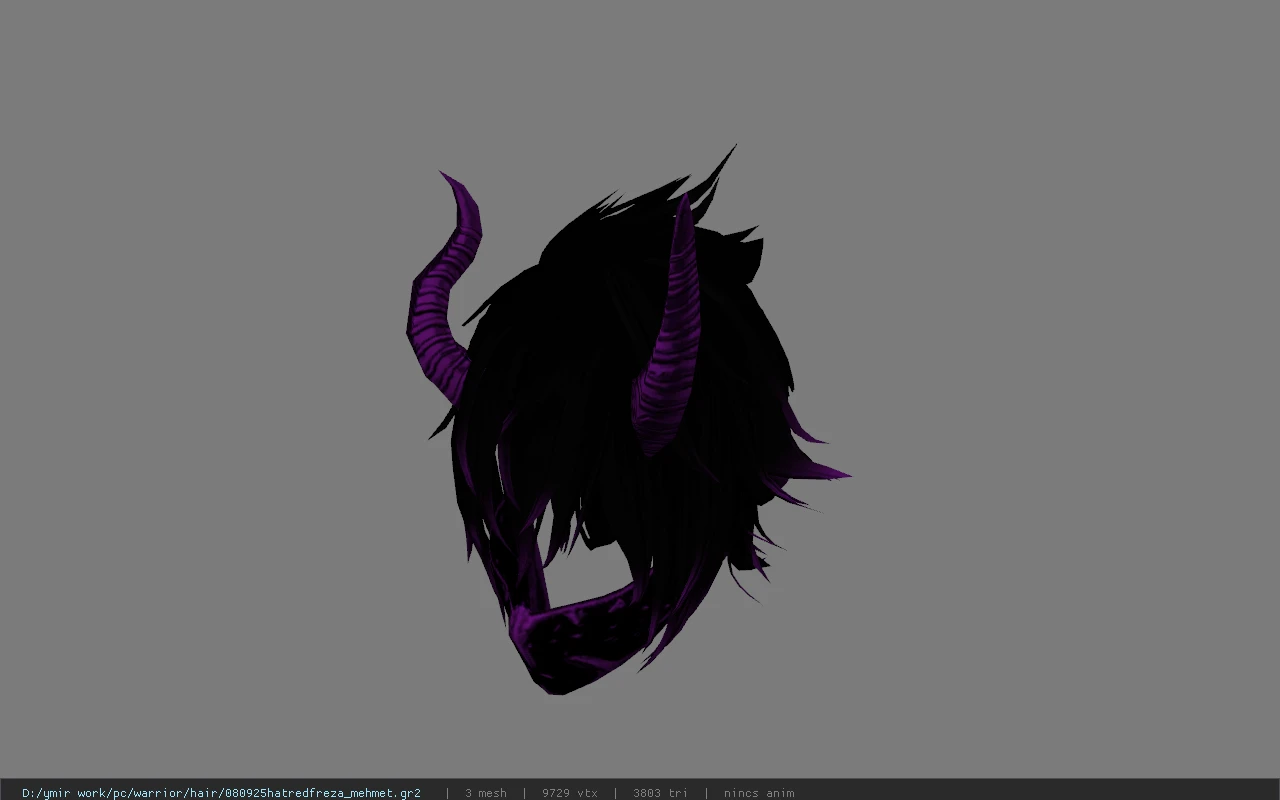Click the "9729 vtx" vertex count
Screen dimensions: 1280x800
pyautogui.click(x=570, y=793)
